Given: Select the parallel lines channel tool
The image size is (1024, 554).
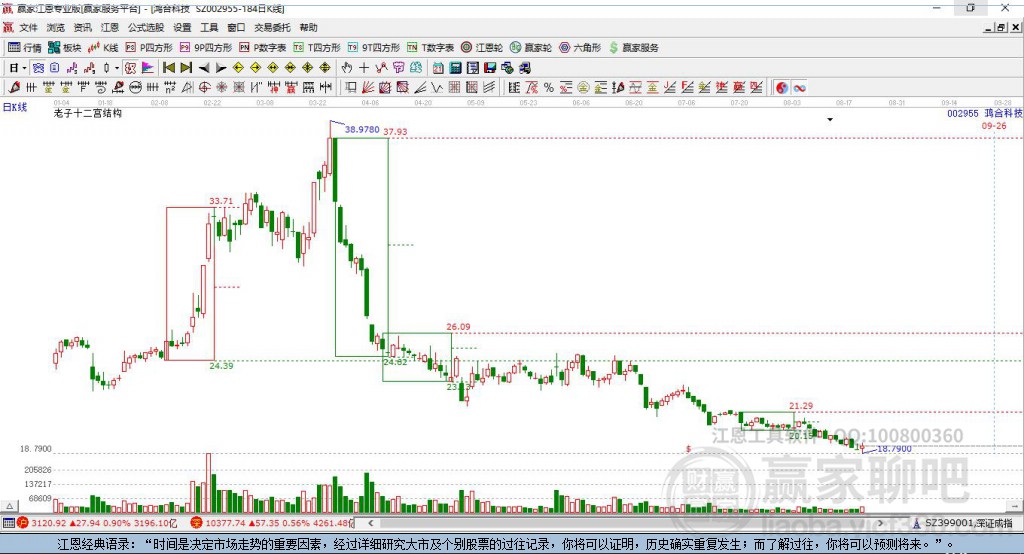Looking at the screenshot, I should (x=489, y=88).
